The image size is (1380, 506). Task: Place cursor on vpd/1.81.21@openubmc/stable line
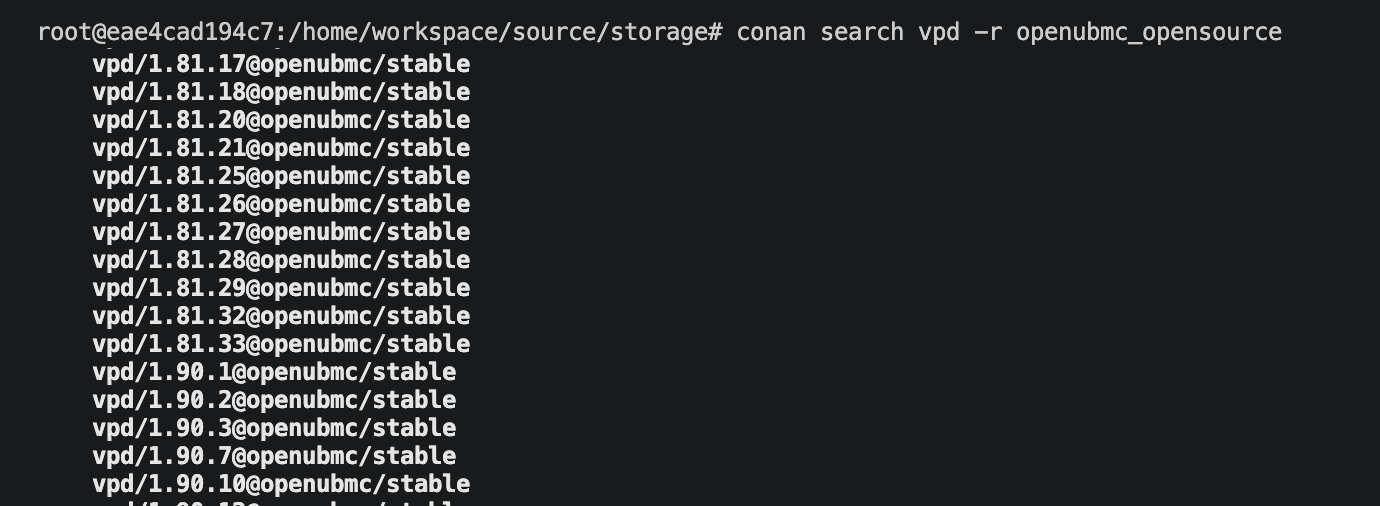coord(281,149)
